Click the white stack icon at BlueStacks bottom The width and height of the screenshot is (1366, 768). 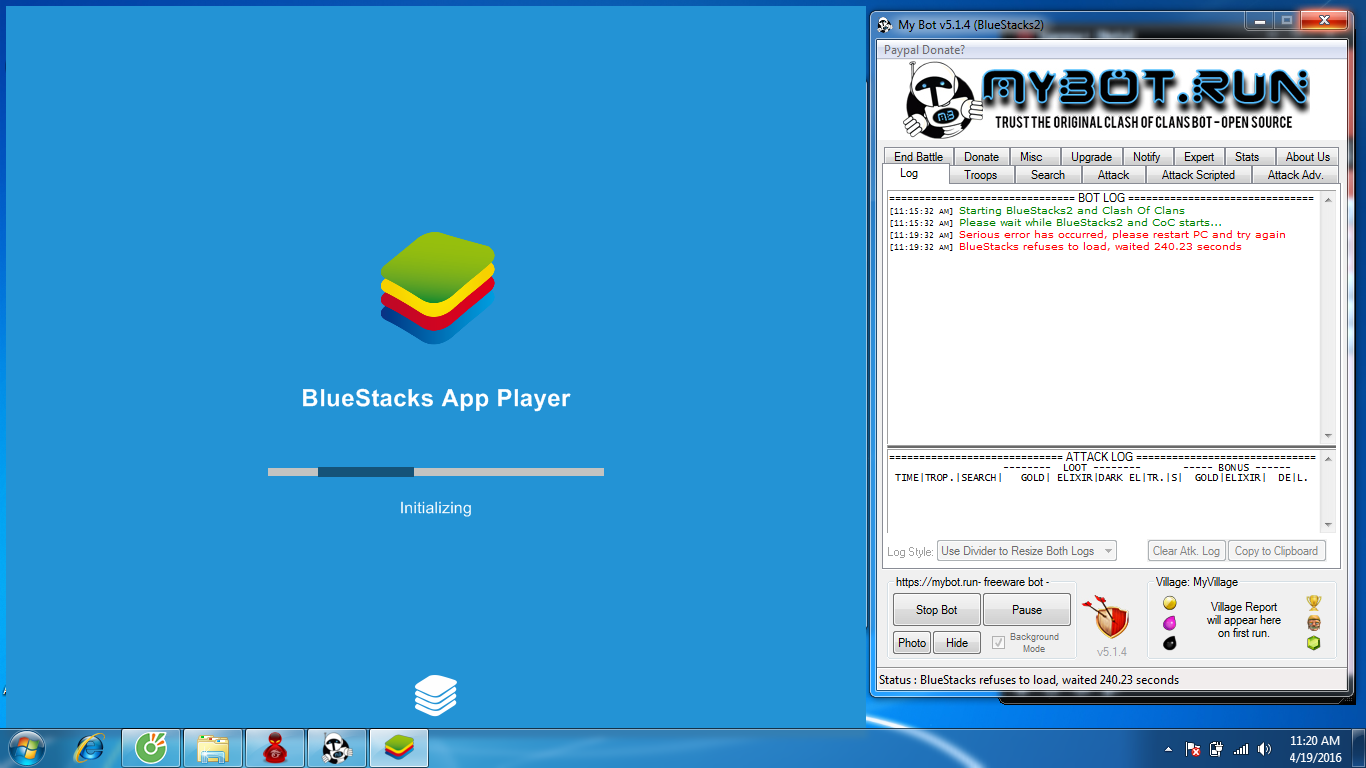436,695
